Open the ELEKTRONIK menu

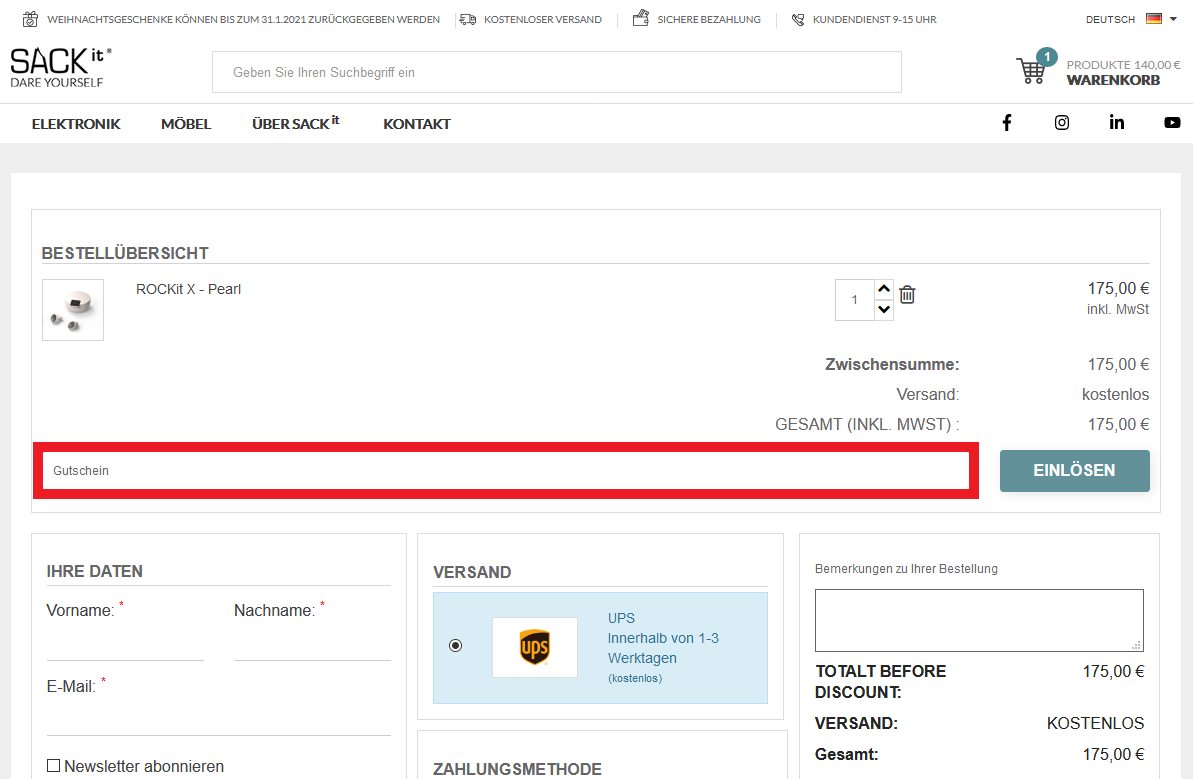(76, 124)
